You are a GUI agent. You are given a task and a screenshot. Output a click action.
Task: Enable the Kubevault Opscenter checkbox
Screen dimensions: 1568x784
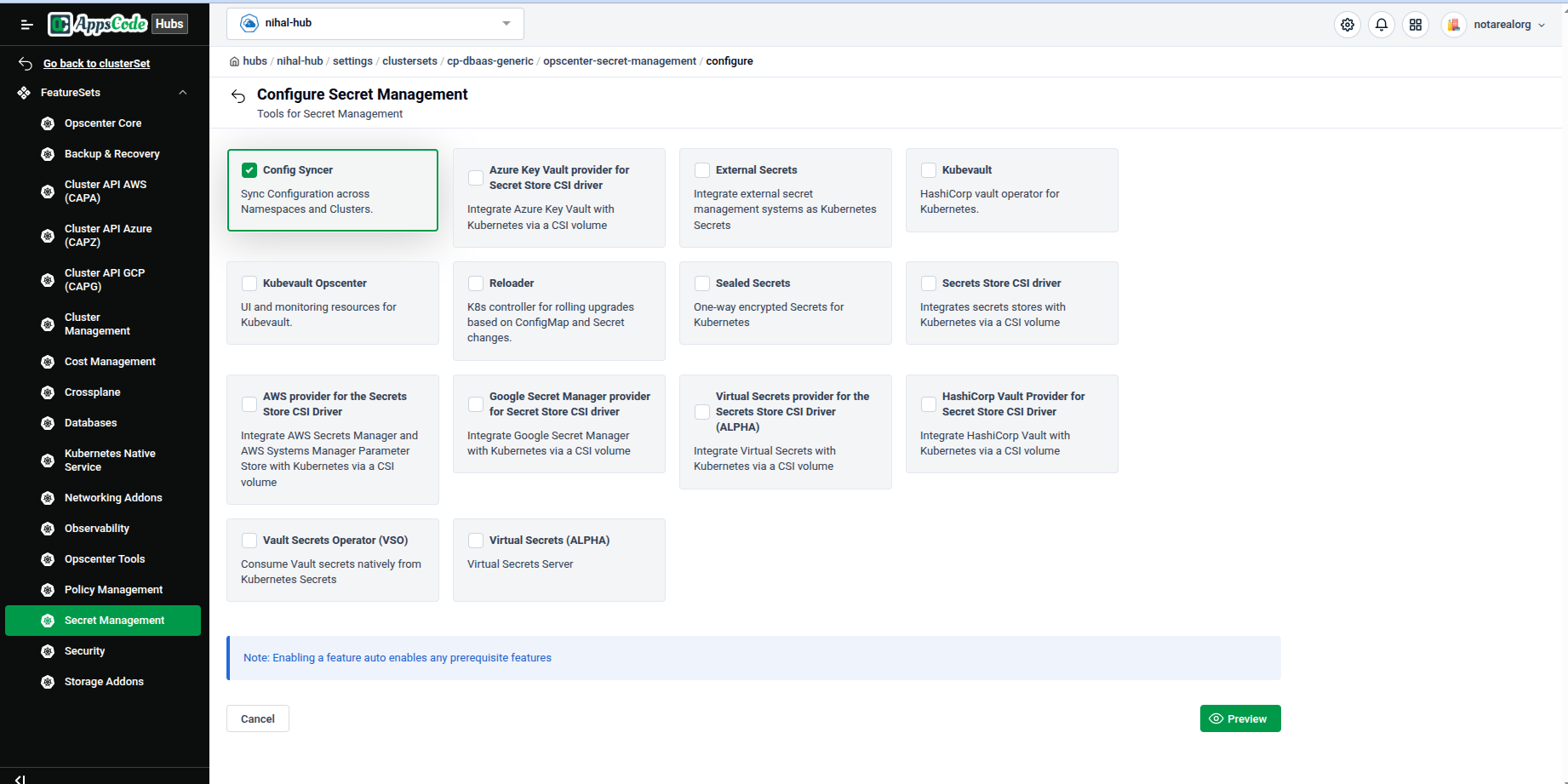(x=249, y=283)
